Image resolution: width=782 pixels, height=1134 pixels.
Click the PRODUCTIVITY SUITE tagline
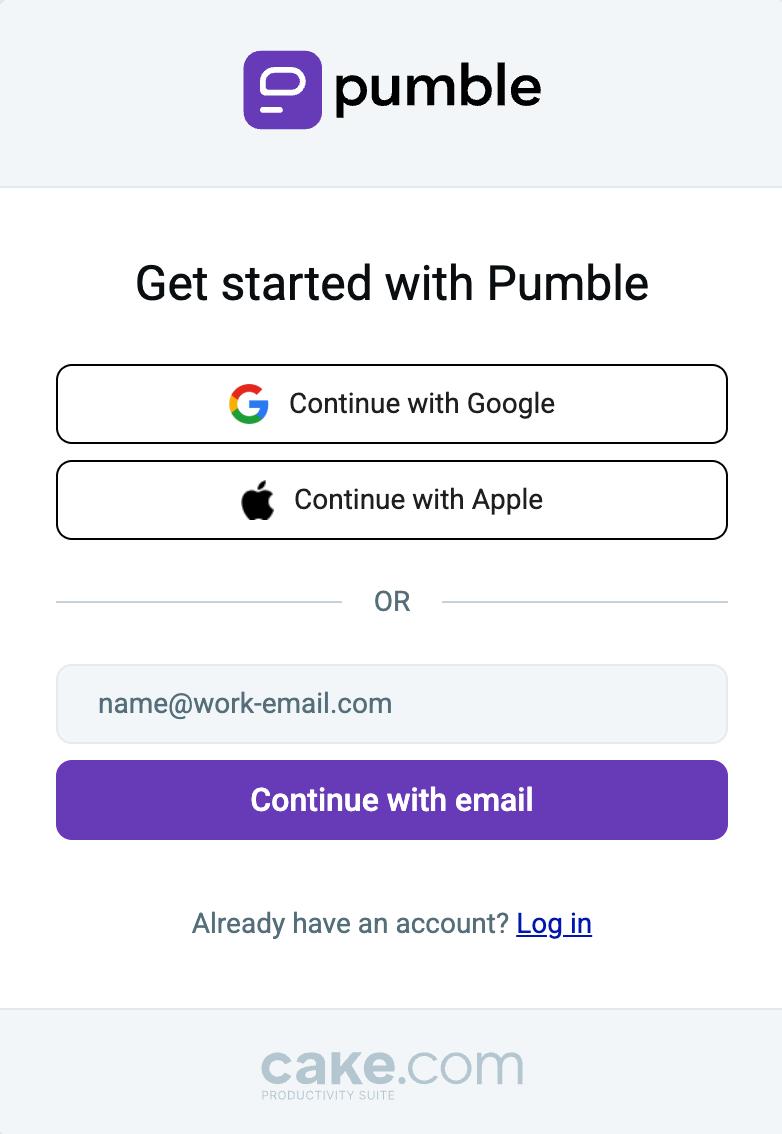click(328, 1095)
